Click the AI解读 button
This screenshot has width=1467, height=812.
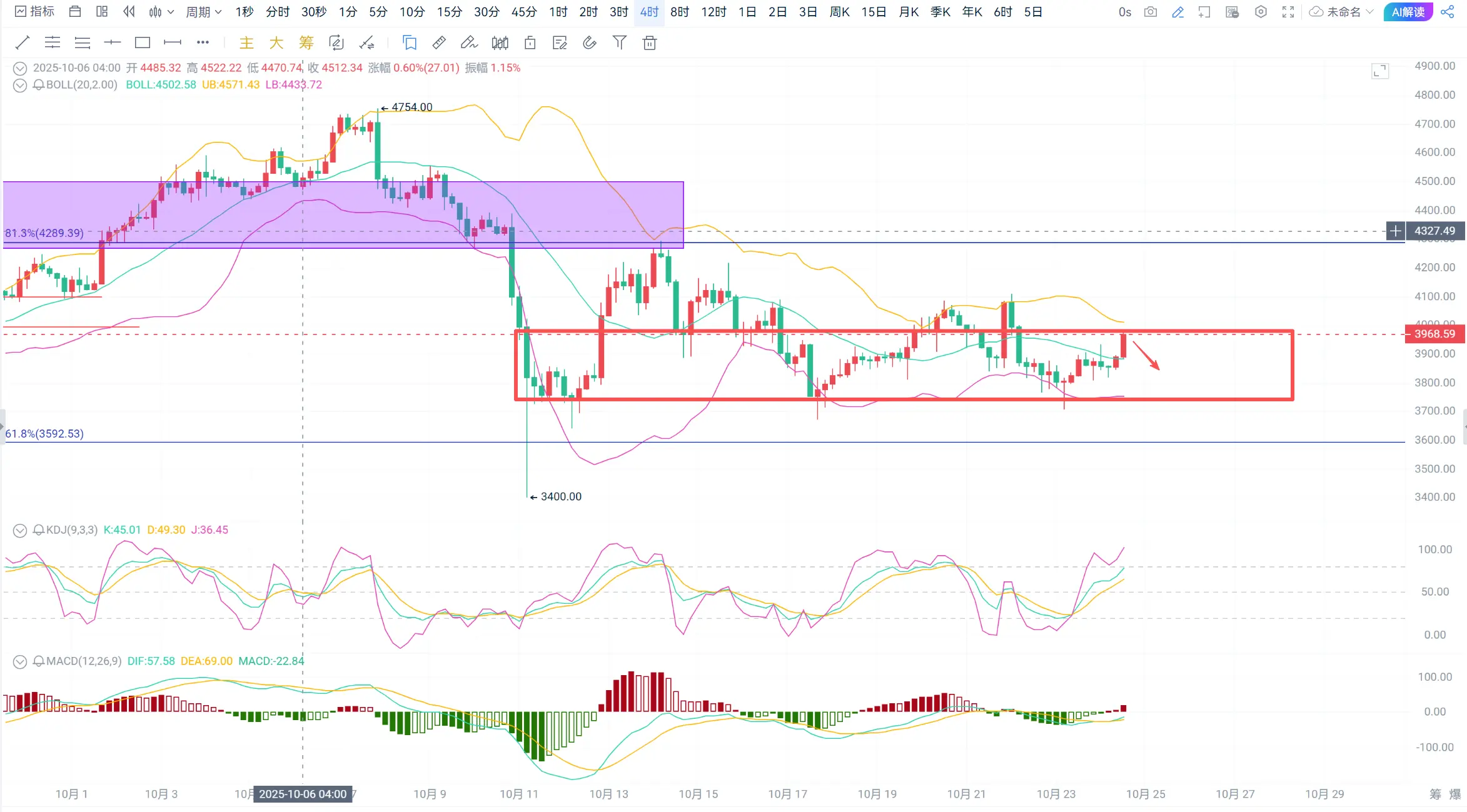pos(1408,12)
